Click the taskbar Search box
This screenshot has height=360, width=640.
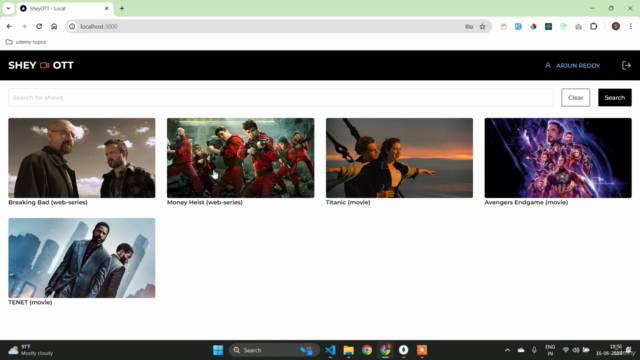point(274,350)
